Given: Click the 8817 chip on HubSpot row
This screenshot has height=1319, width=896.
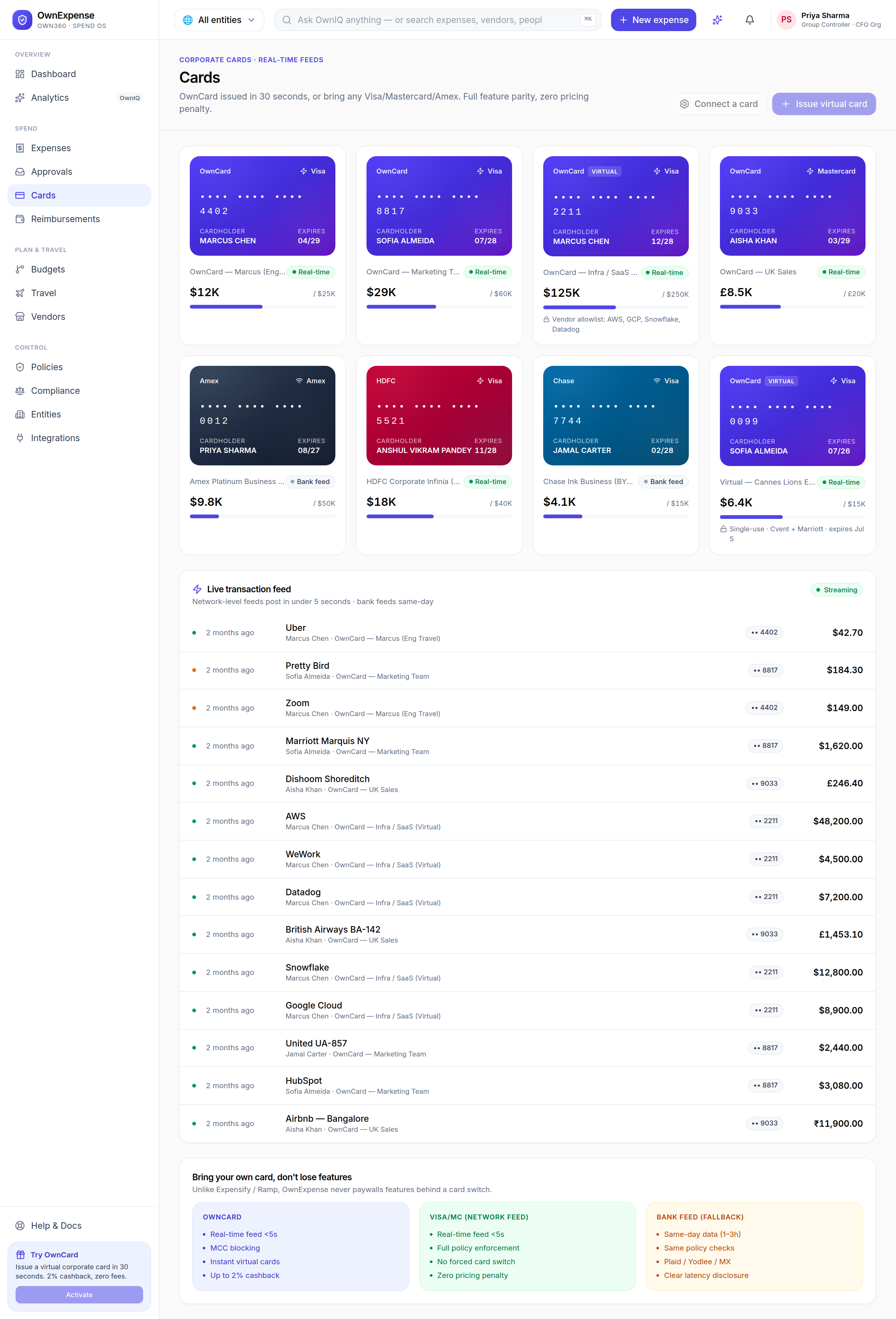Looking at the screenshot, I should click(765, 1085).
